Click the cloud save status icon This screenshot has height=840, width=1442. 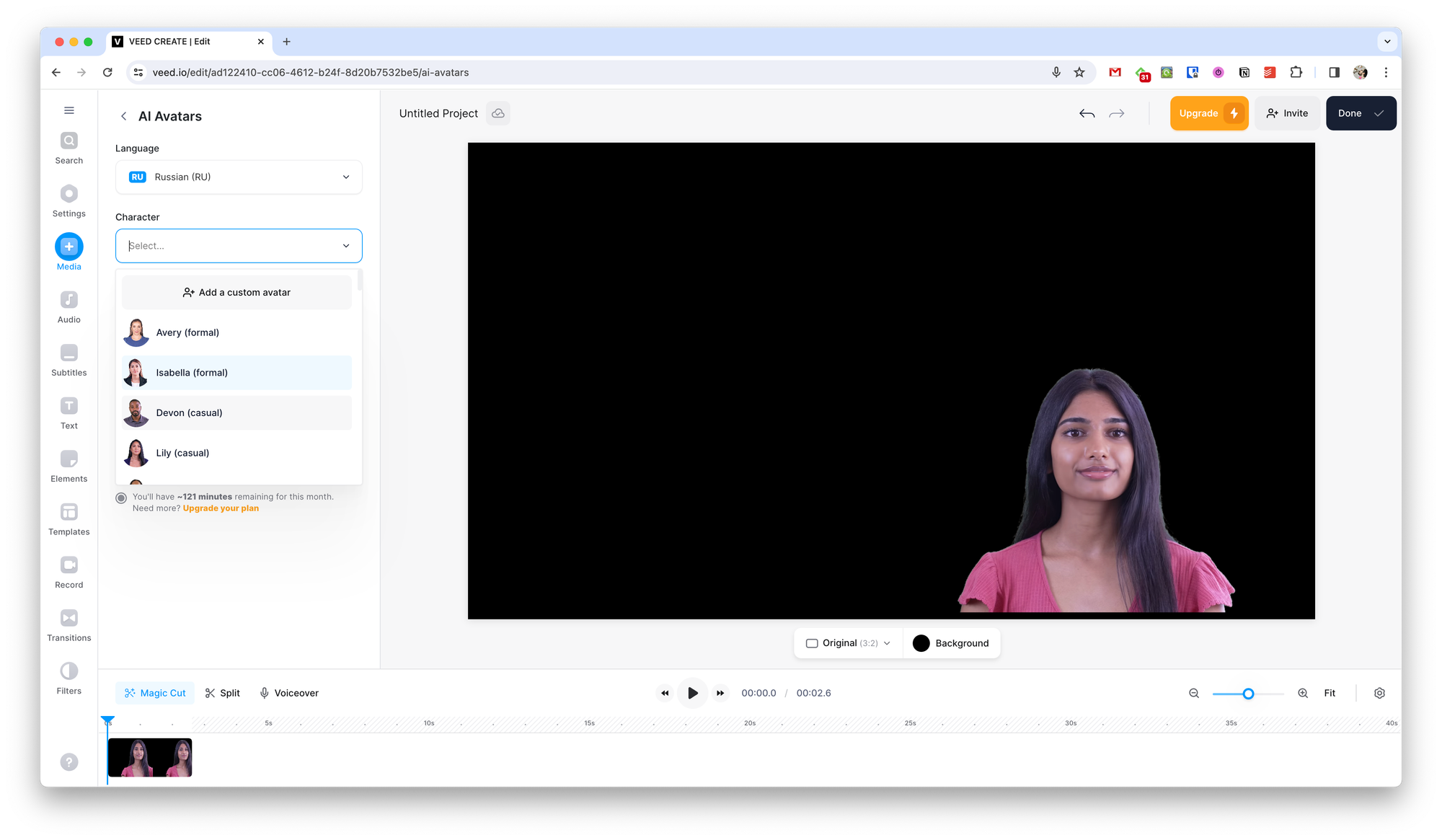[x=497, y=114]
